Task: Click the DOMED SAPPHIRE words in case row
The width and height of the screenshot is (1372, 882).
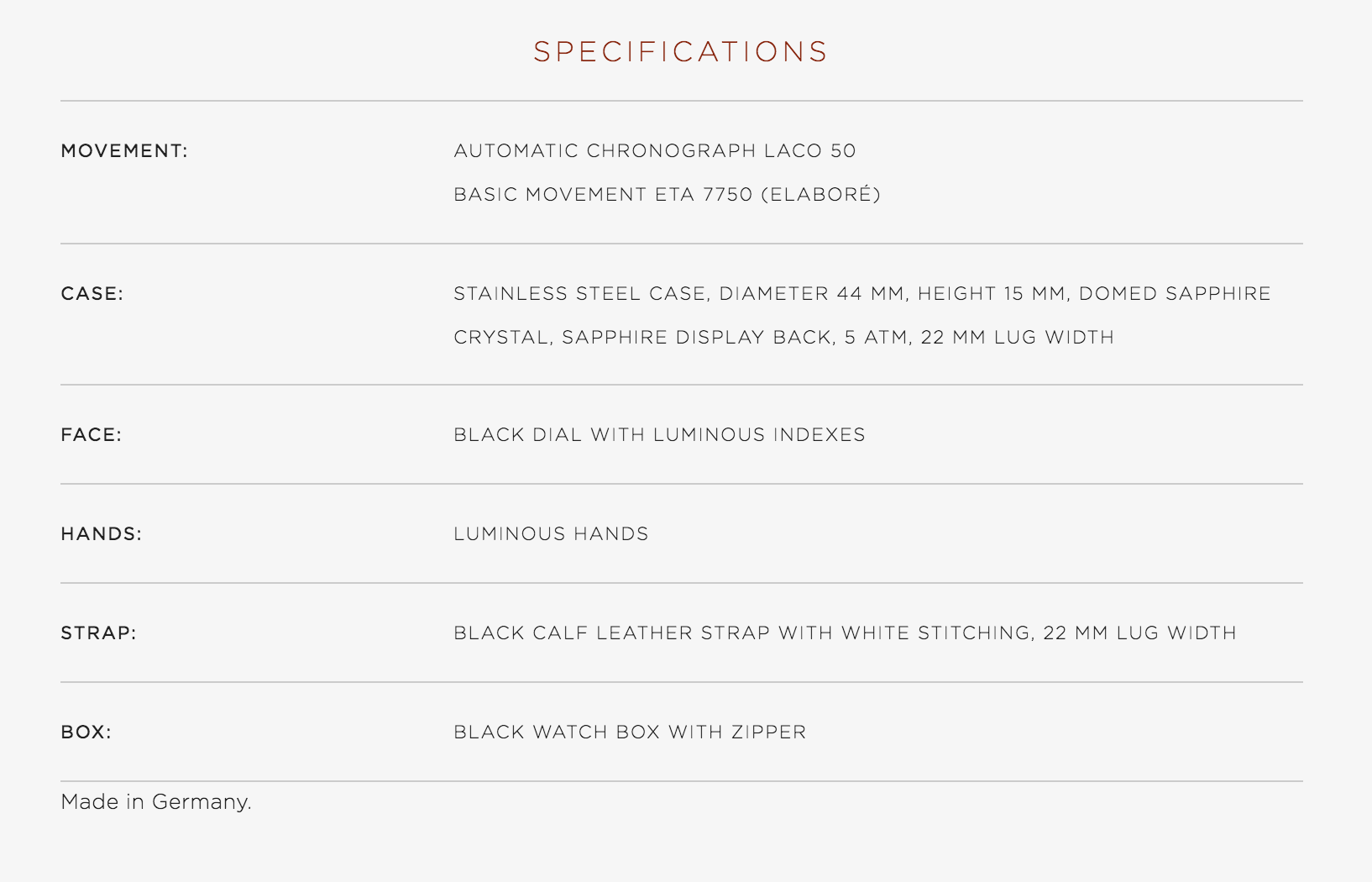Action: click(x=1175, y=294)
